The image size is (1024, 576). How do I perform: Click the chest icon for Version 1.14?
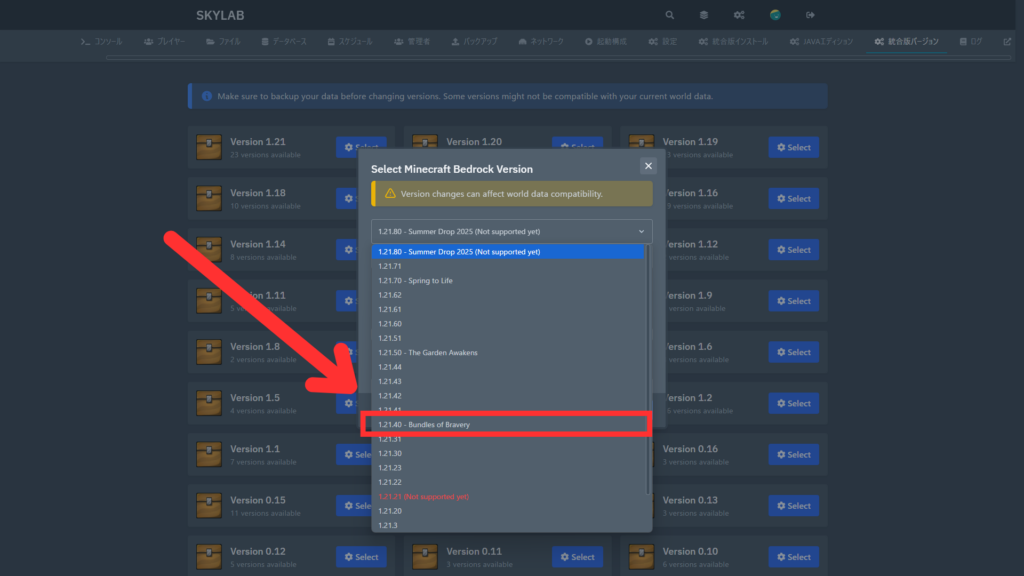click(x=209, y=249)
